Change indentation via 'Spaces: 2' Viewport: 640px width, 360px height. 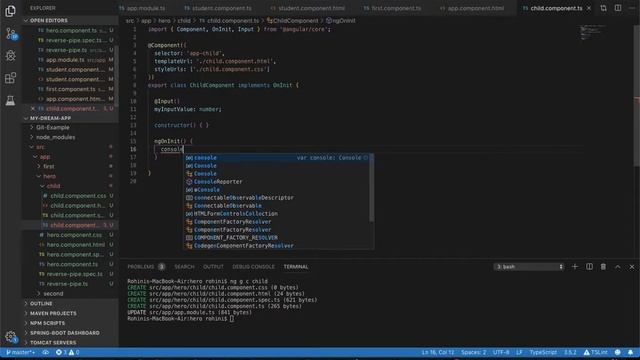tap(473, 352)
